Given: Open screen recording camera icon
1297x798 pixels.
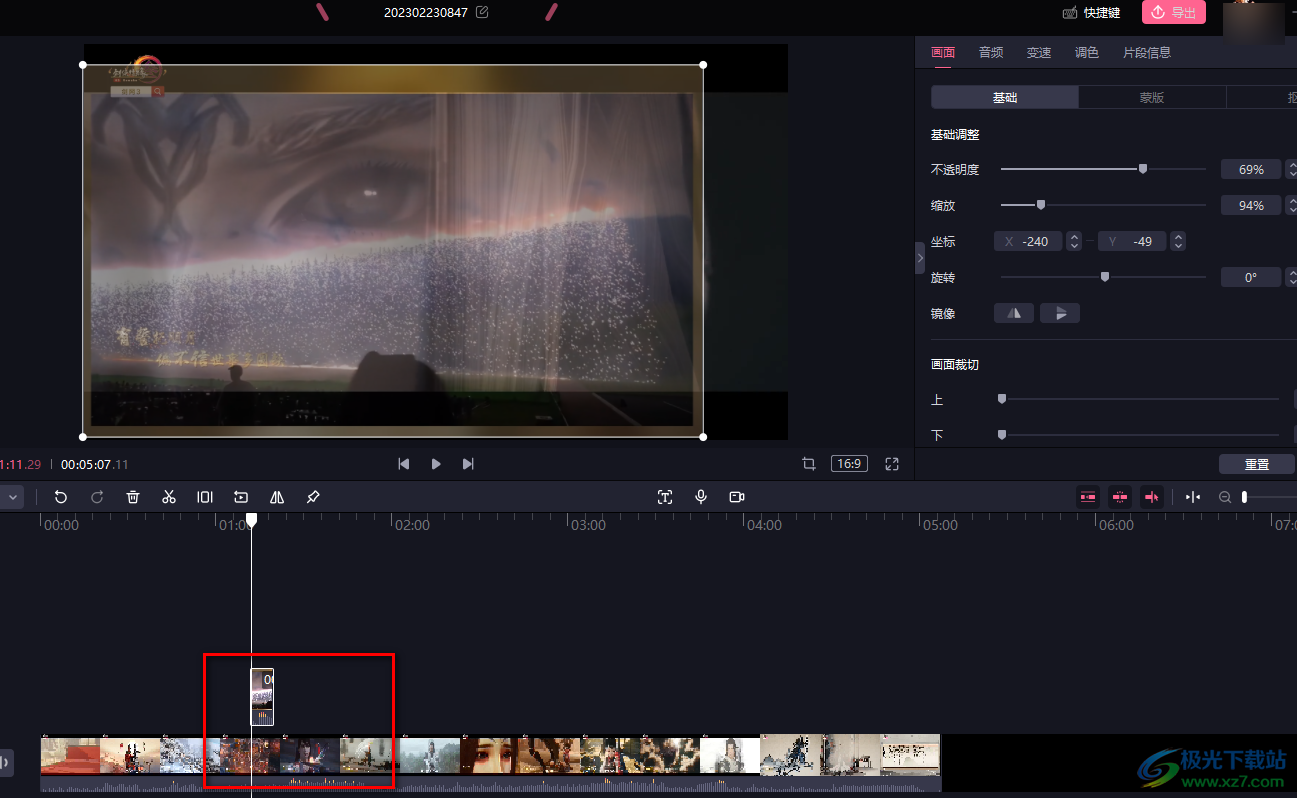Looking at the screenshot, I should 737,497.
